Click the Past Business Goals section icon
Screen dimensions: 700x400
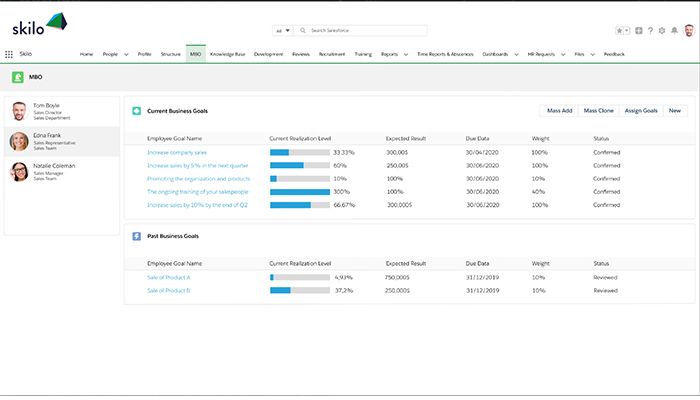pos(136,236)
